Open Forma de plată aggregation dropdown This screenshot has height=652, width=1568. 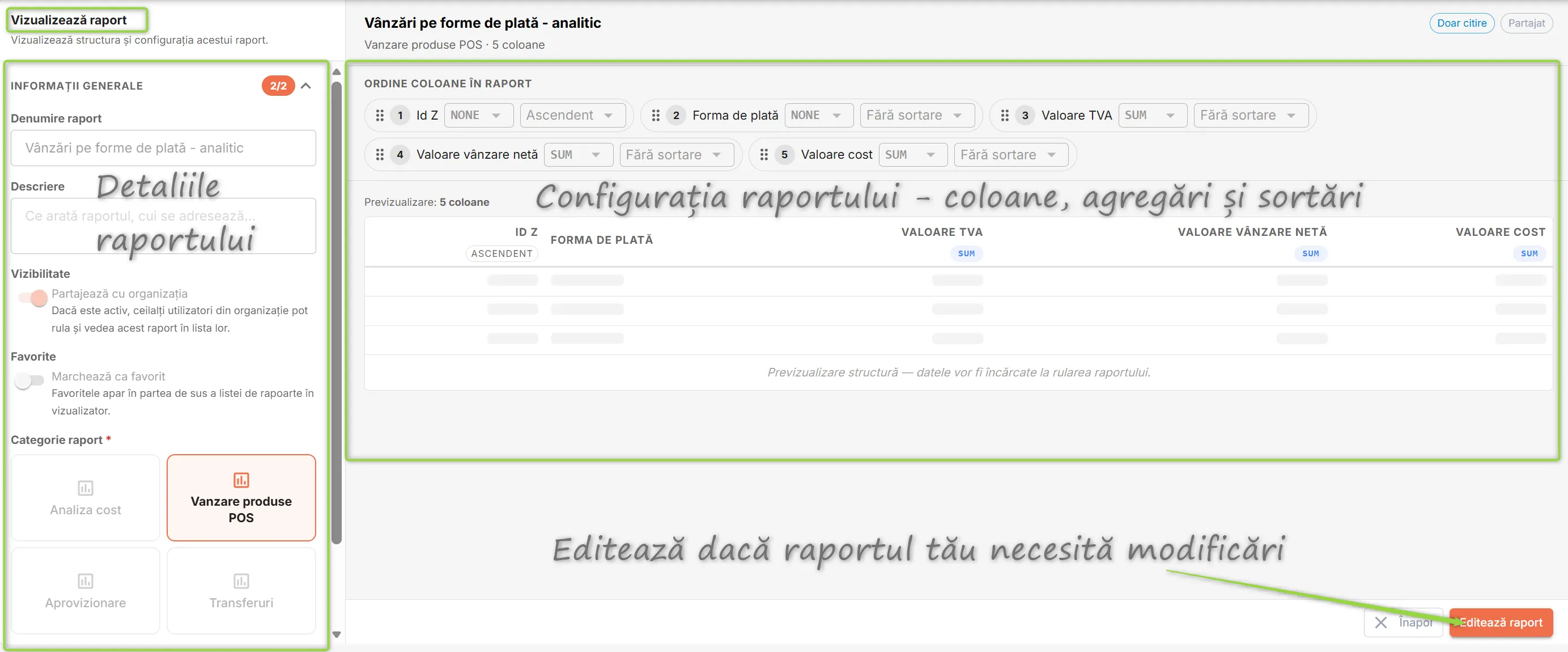[819, 115]
